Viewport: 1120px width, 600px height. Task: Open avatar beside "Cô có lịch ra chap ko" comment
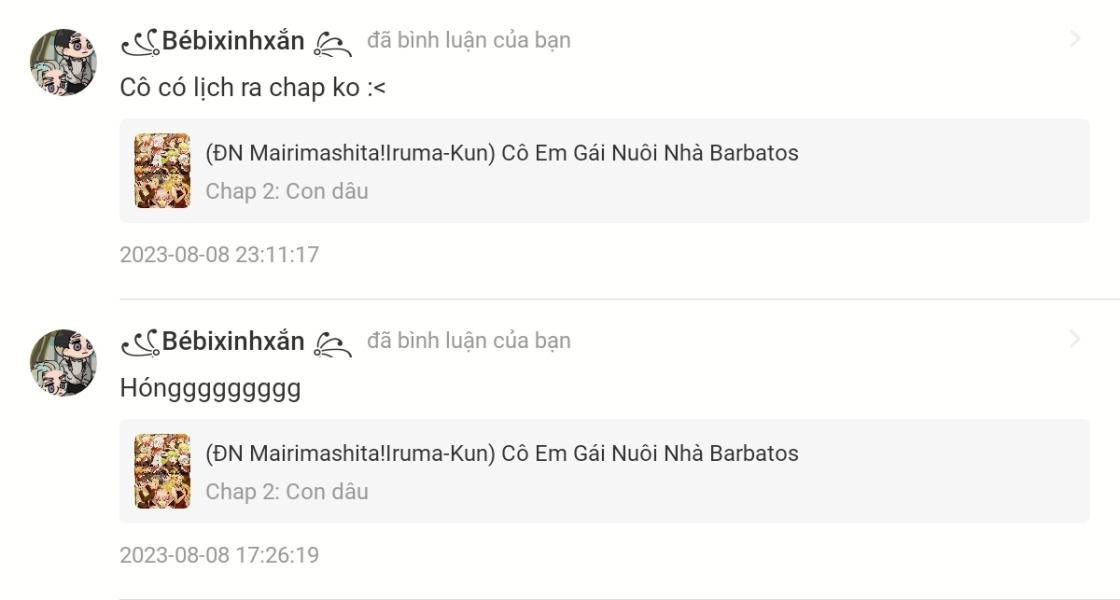(x=63, y=62)
